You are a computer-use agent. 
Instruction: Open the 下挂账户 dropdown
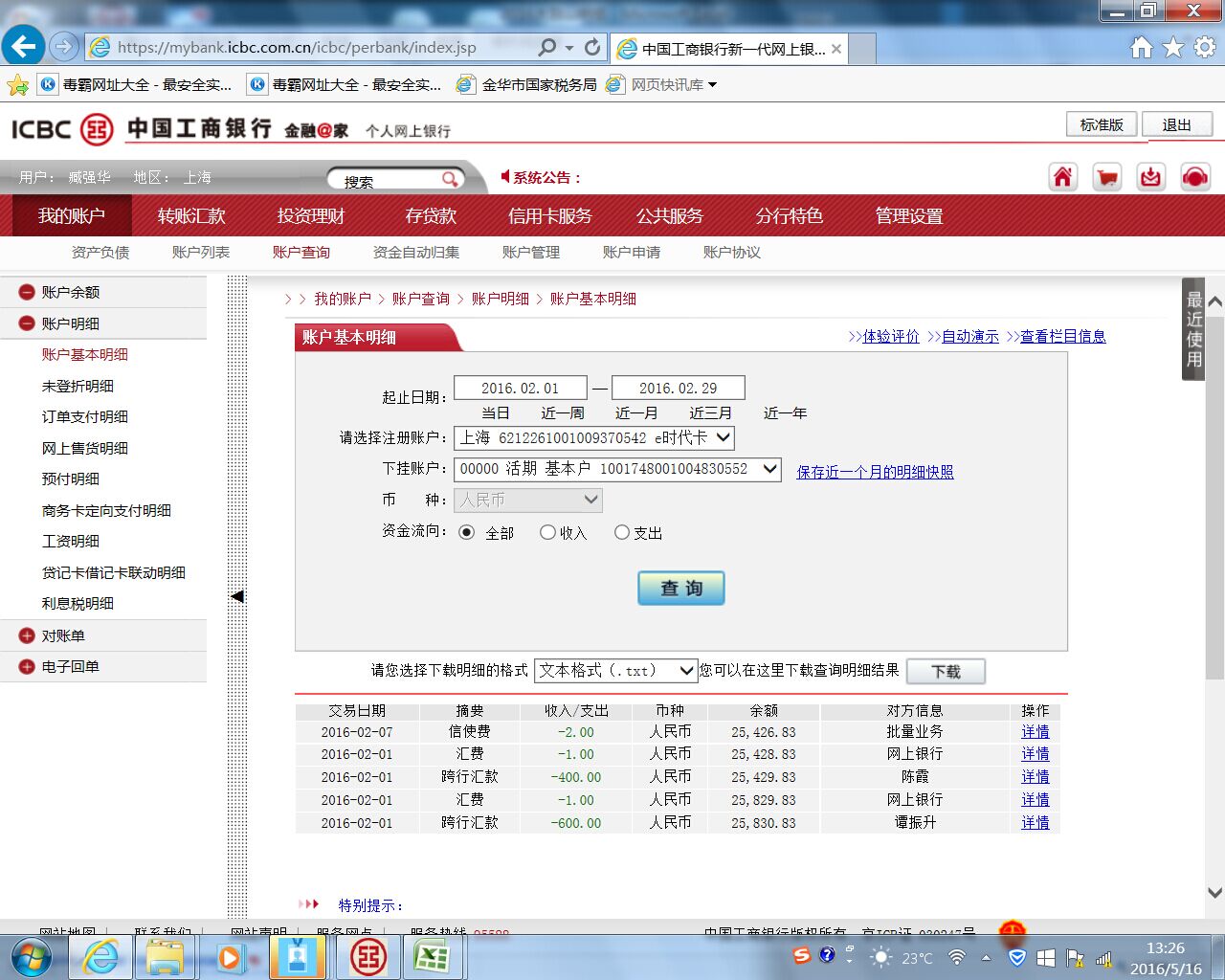pyautogui.click(x=618, y=469)
